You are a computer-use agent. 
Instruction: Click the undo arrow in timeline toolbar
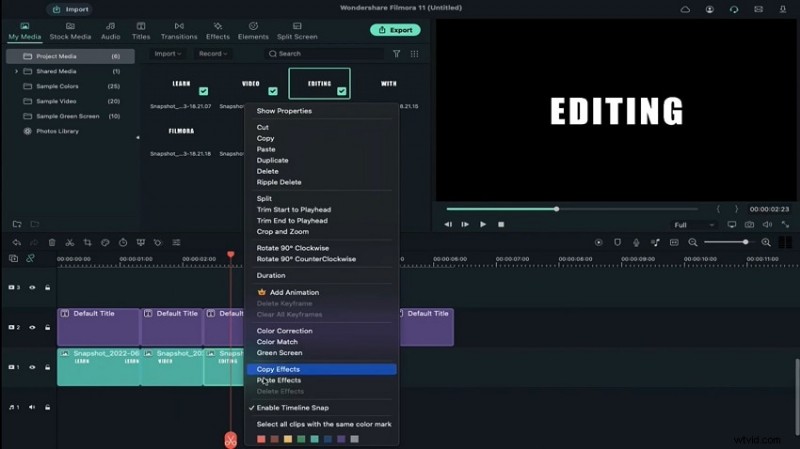point(16,243)
